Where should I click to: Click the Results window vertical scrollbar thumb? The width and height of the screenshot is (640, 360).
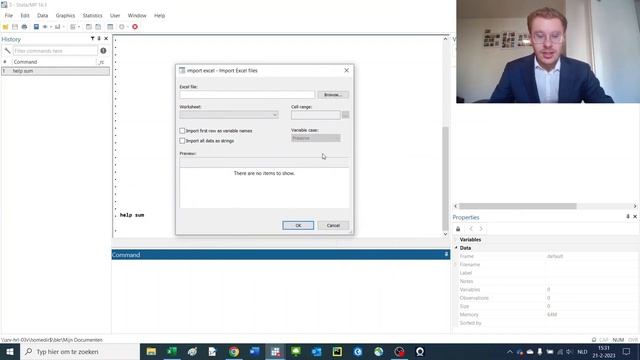point(445,178)
